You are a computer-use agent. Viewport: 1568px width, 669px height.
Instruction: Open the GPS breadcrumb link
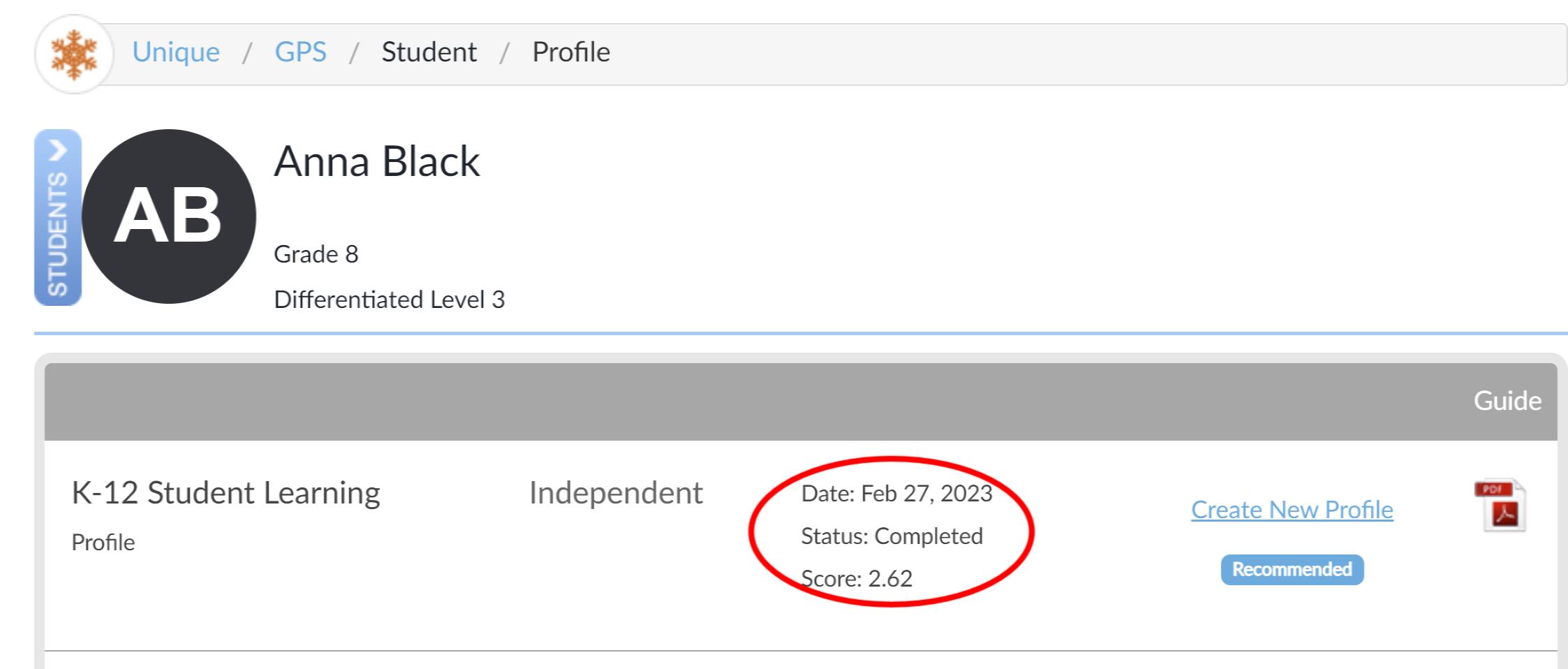pos(300,52)
